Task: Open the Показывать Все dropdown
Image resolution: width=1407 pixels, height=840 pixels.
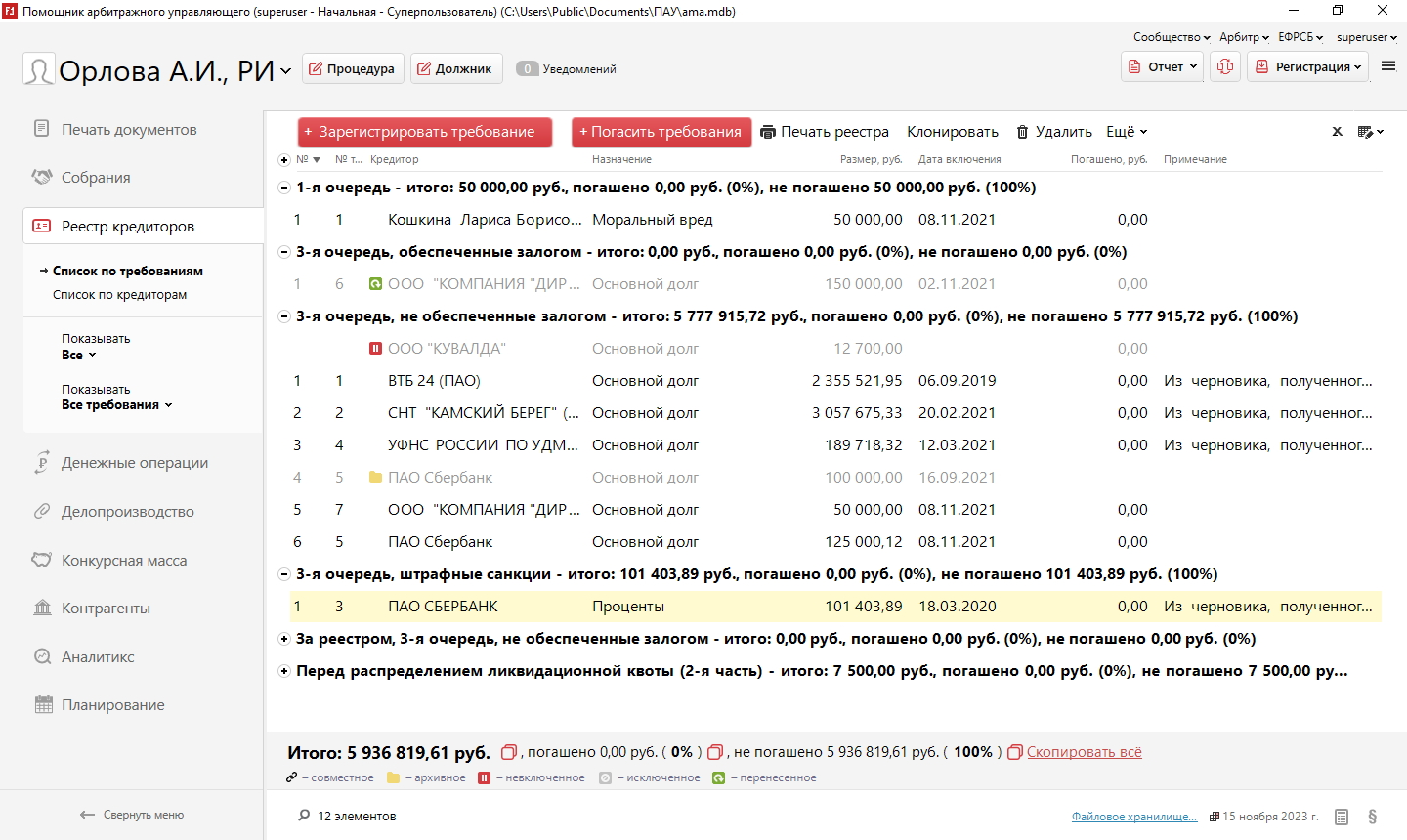Action: pos(79,355)
